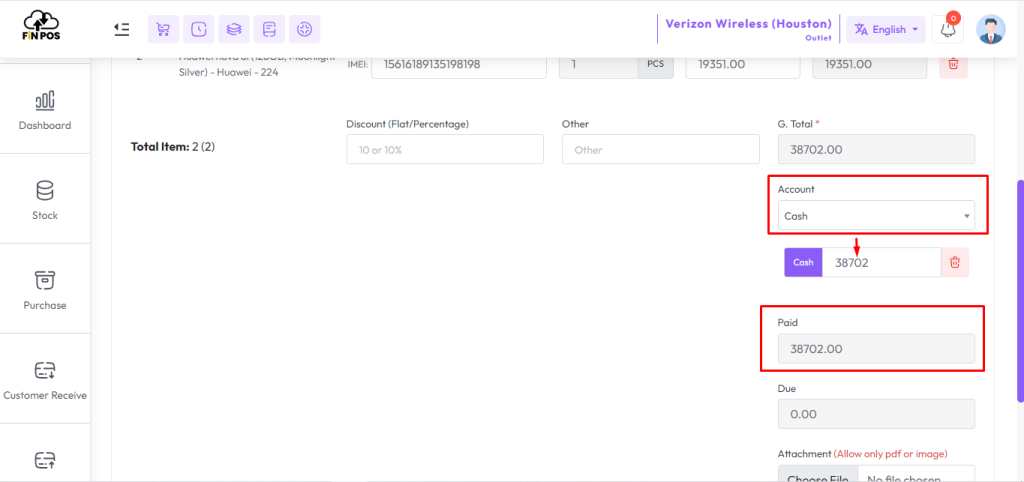Open the shopping cart shortcut icon
Image resolution: width=1024 pixels, height=482 pixels.
(163, 29)
